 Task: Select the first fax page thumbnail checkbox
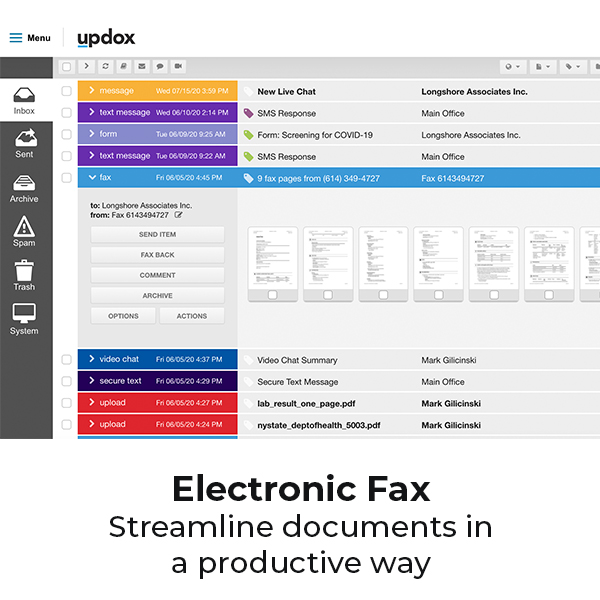(x=273, y=294)
